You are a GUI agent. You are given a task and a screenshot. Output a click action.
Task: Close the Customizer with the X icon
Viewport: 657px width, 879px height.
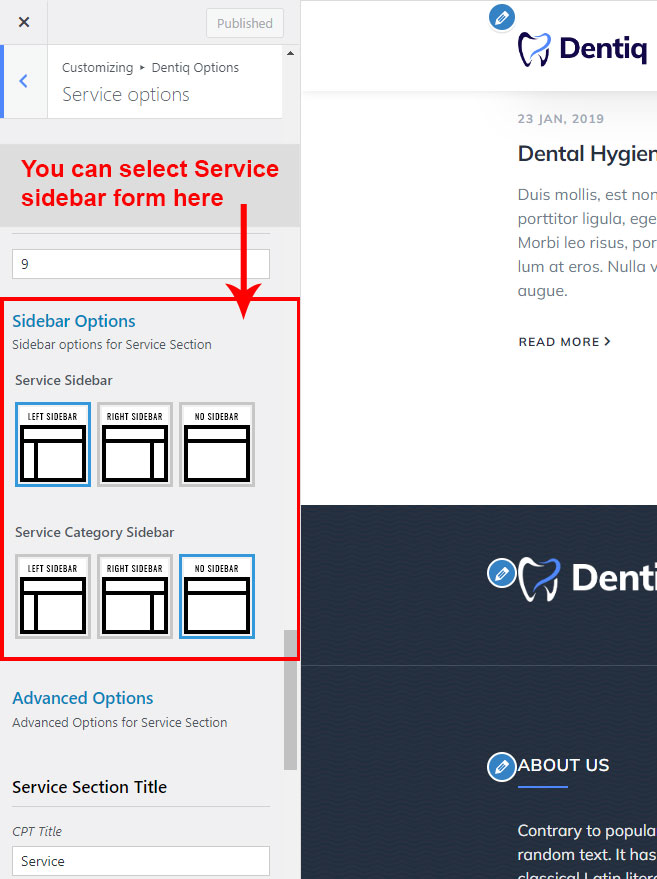(x=24, y=22)
